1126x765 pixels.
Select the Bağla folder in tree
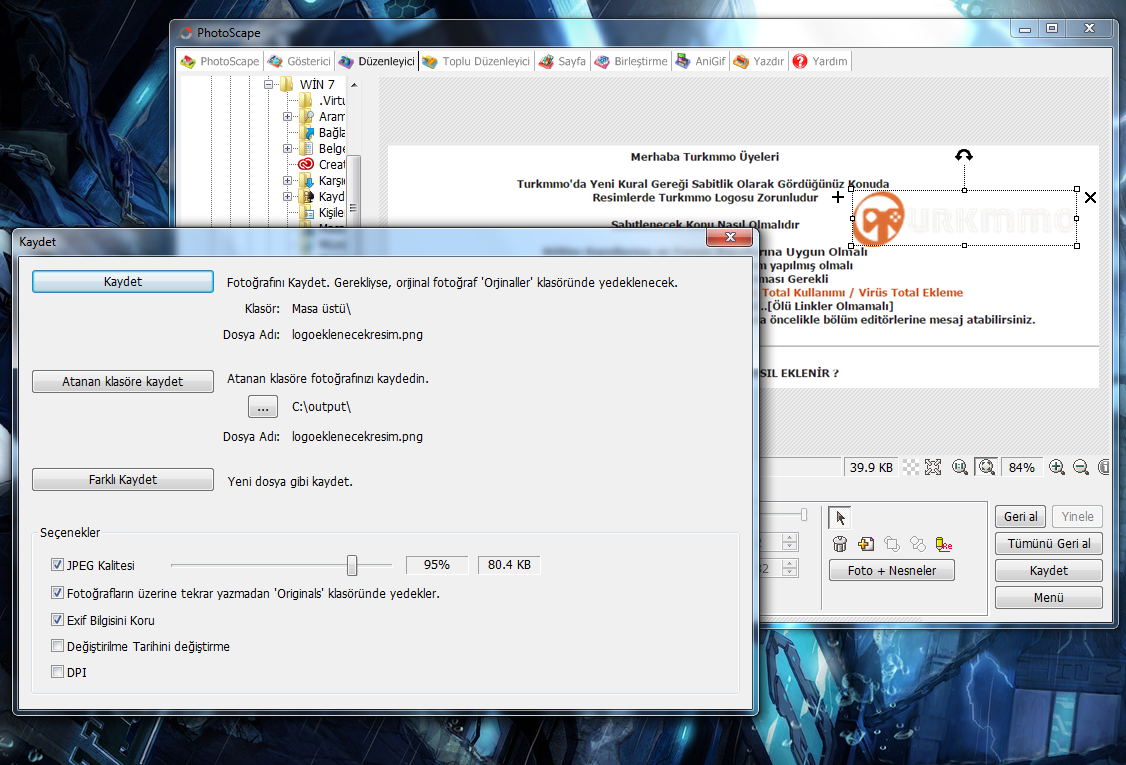point(322,132)
